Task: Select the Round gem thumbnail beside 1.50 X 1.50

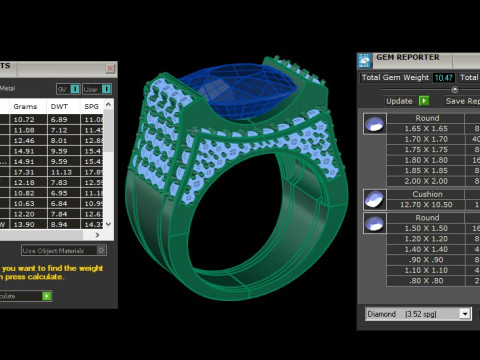Action: tap(375, 223)
